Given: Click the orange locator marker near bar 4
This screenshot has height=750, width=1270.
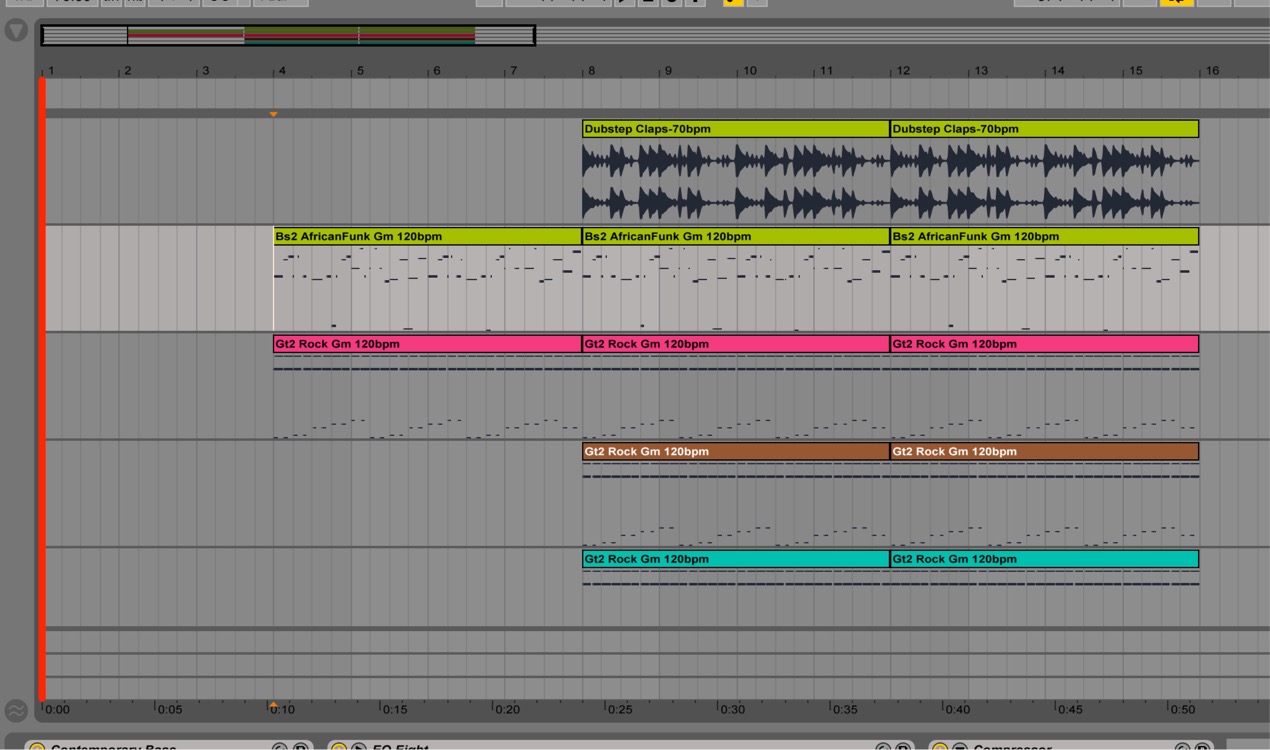Looking at the screenshot, I should 273,114.
